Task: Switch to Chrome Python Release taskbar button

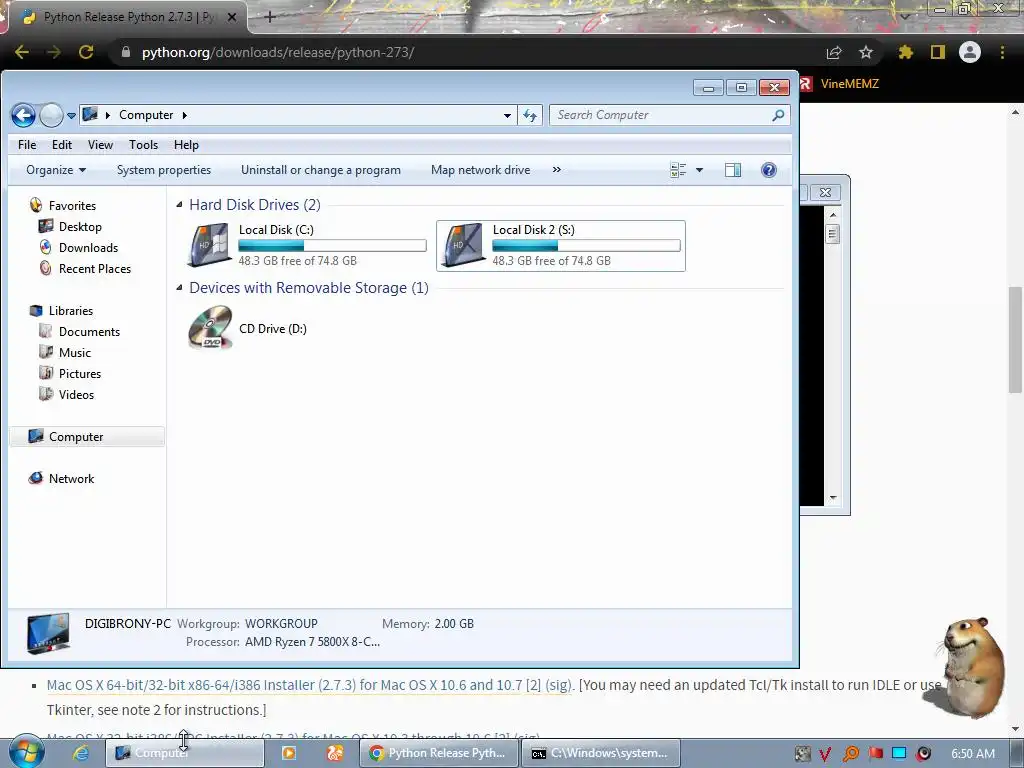Action: (x=439, y=753)
